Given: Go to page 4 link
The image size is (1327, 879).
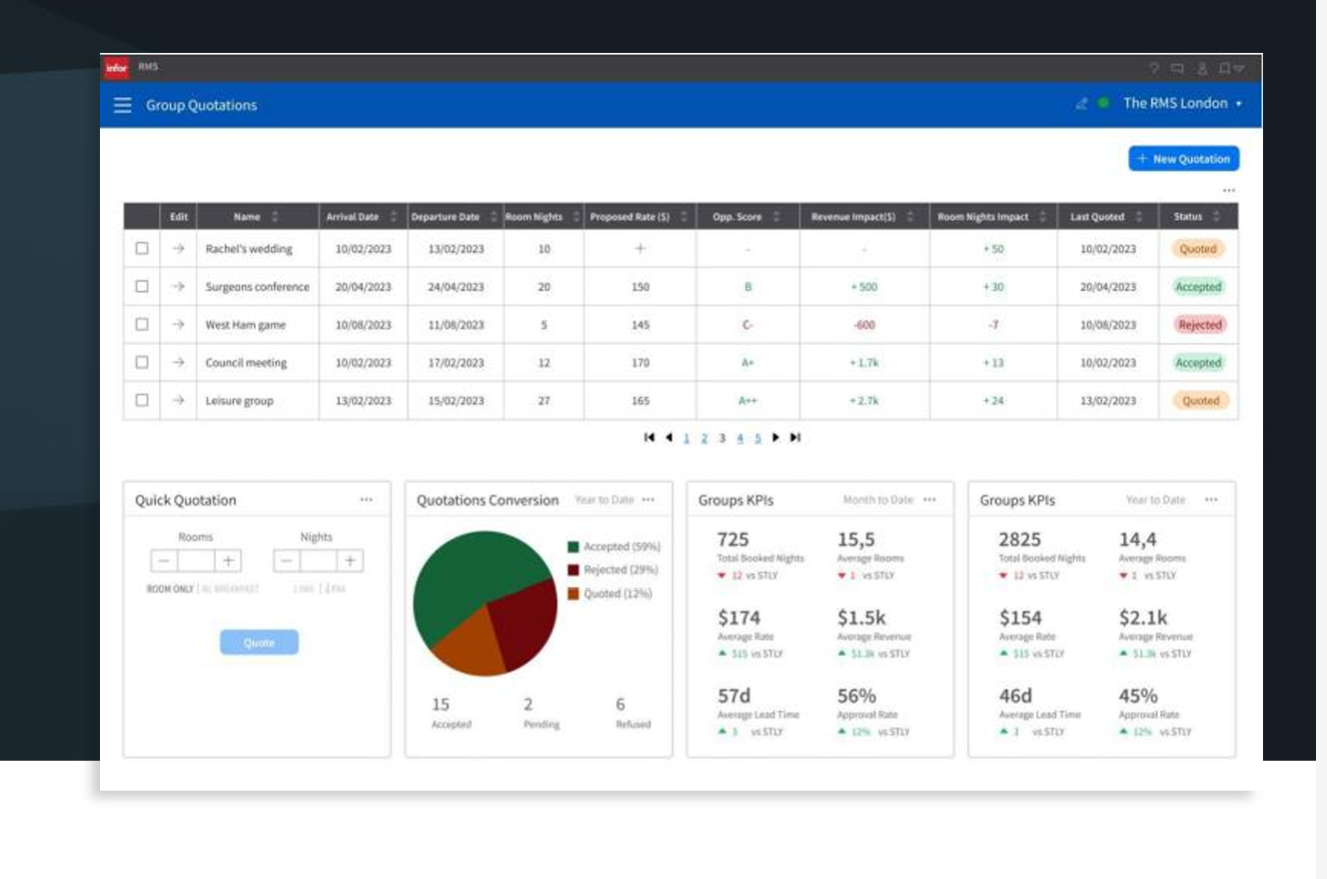Looking at the screenshot, I should point(740,438).
